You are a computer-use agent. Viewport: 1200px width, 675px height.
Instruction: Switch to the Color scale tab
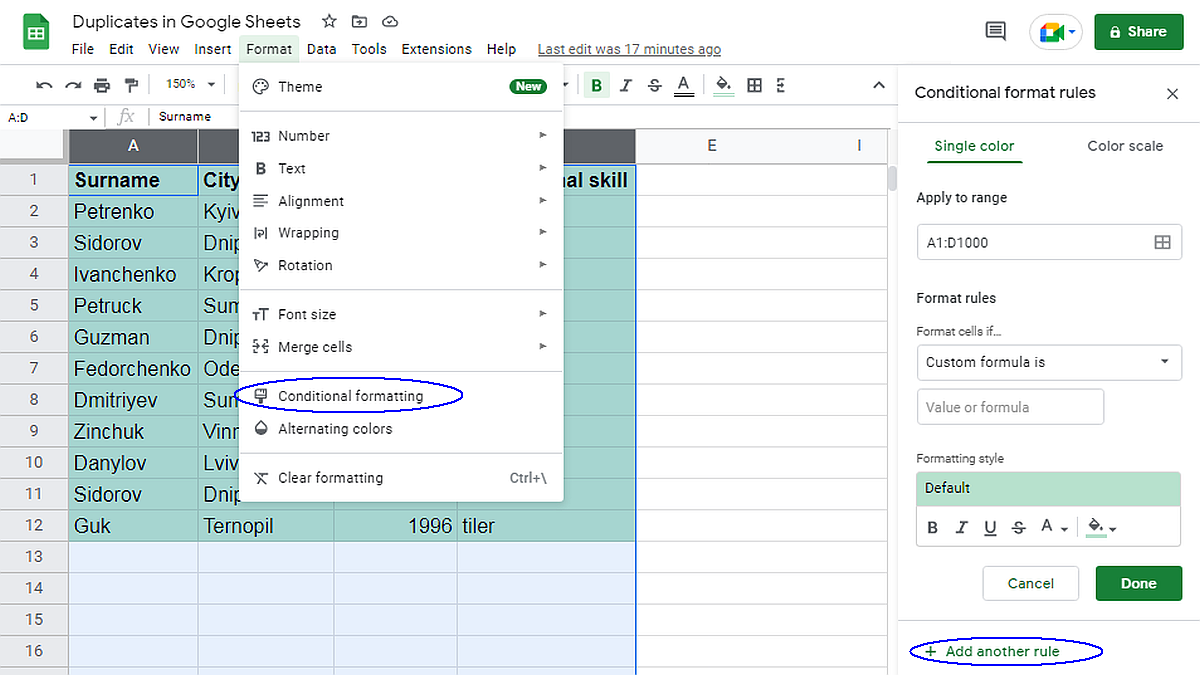click(x=1124, y=146)
